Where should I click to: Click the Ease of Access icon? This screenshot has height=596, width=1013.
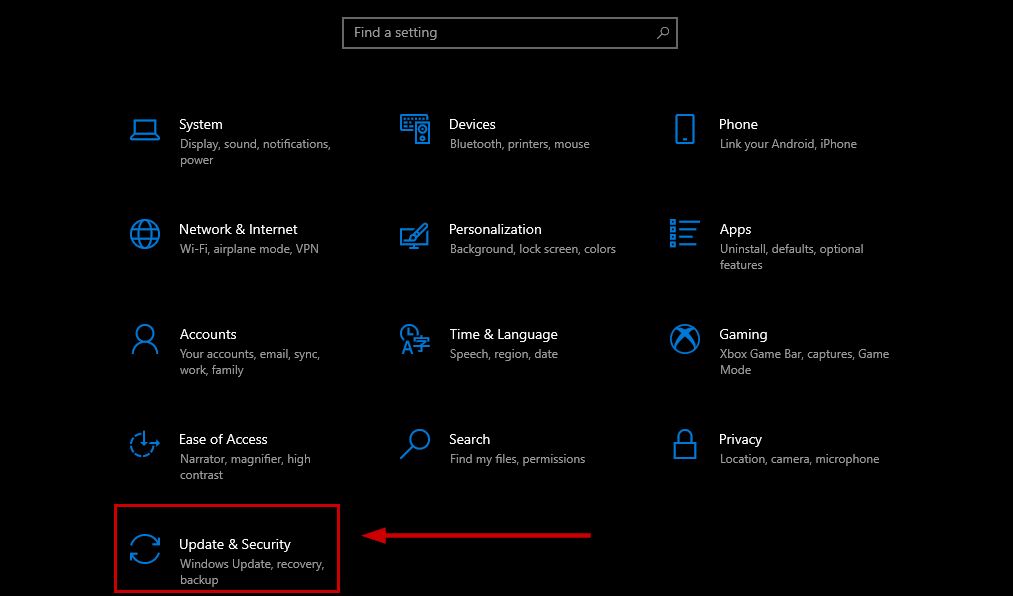(144, 444)
